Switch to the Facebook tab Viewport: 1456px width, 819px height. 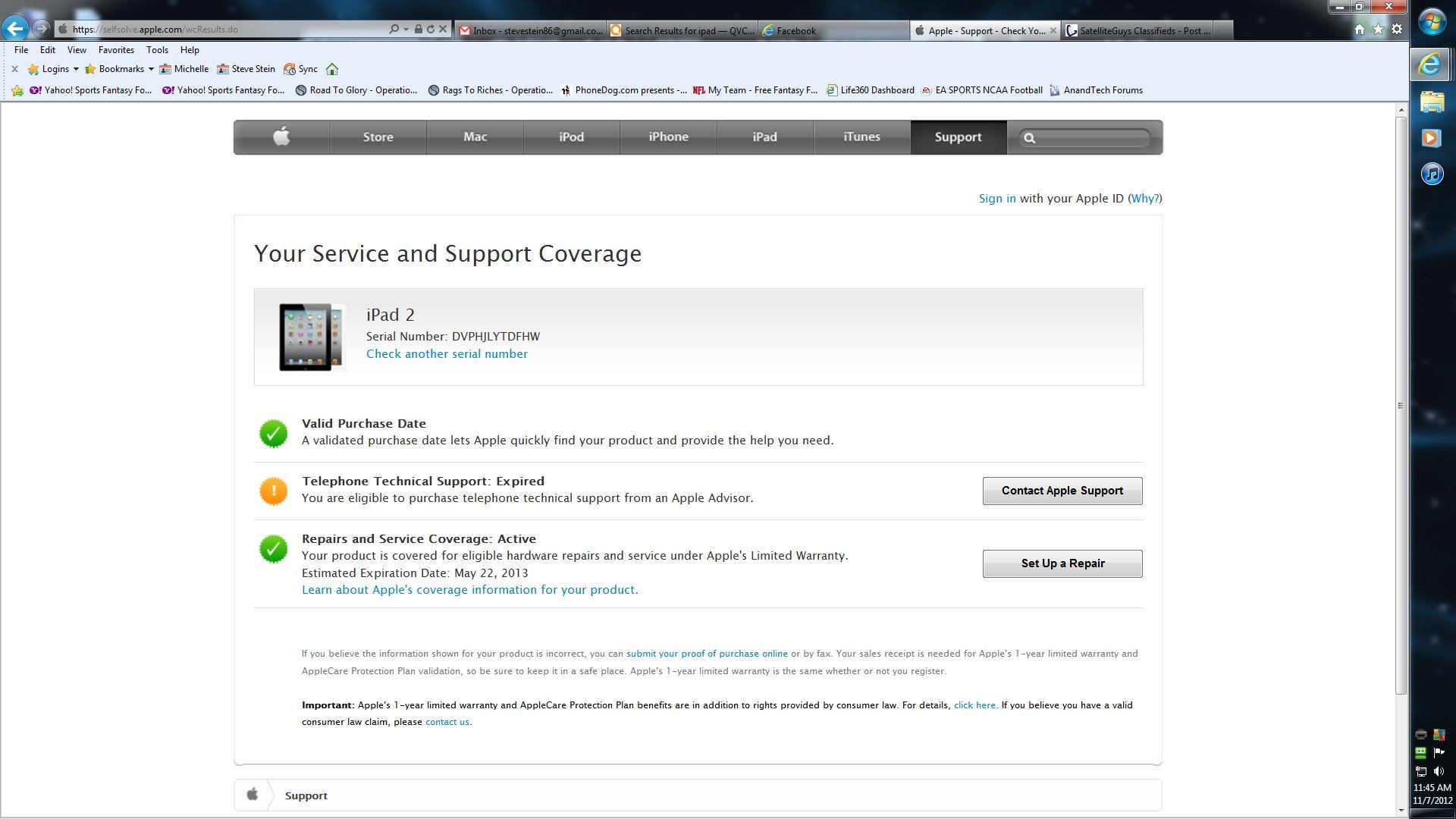click(834, 30)
